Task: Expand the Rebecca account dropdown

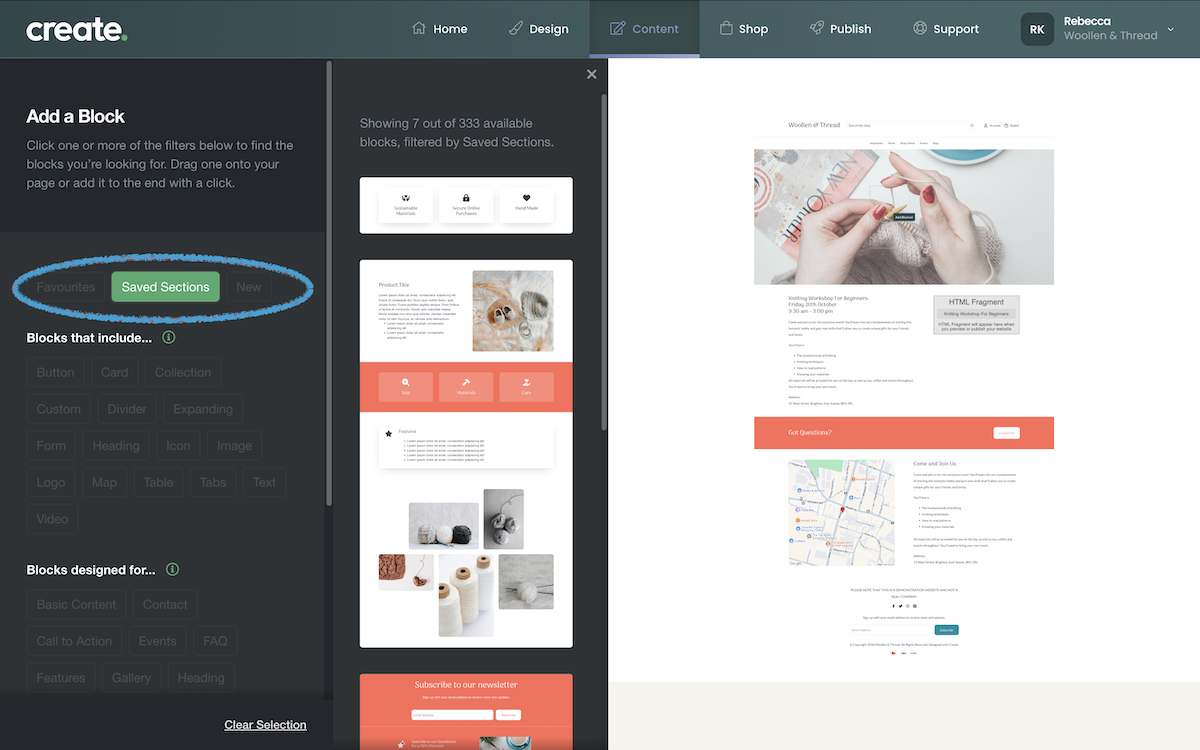Action: click(1170, 30)
